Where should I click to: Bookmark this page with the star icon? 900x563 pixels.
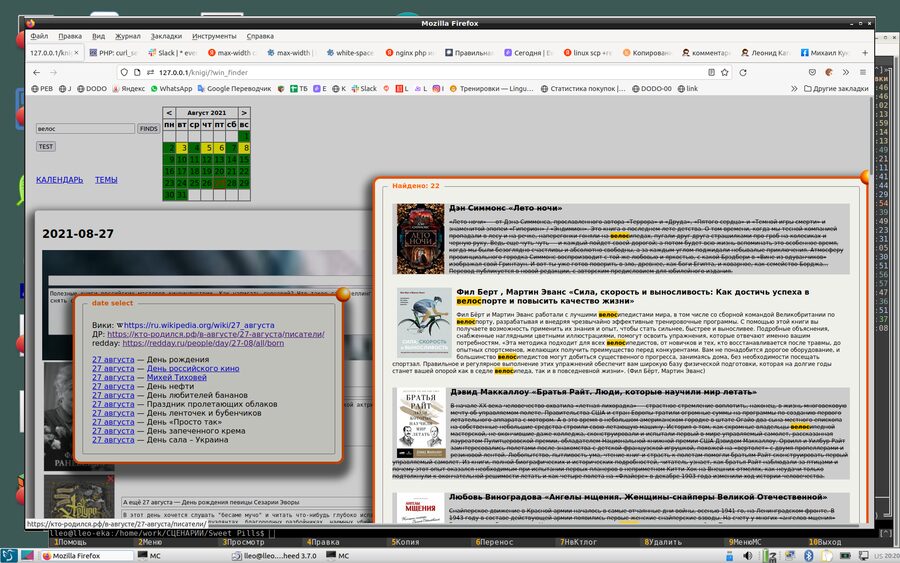(x=724, y=72)
